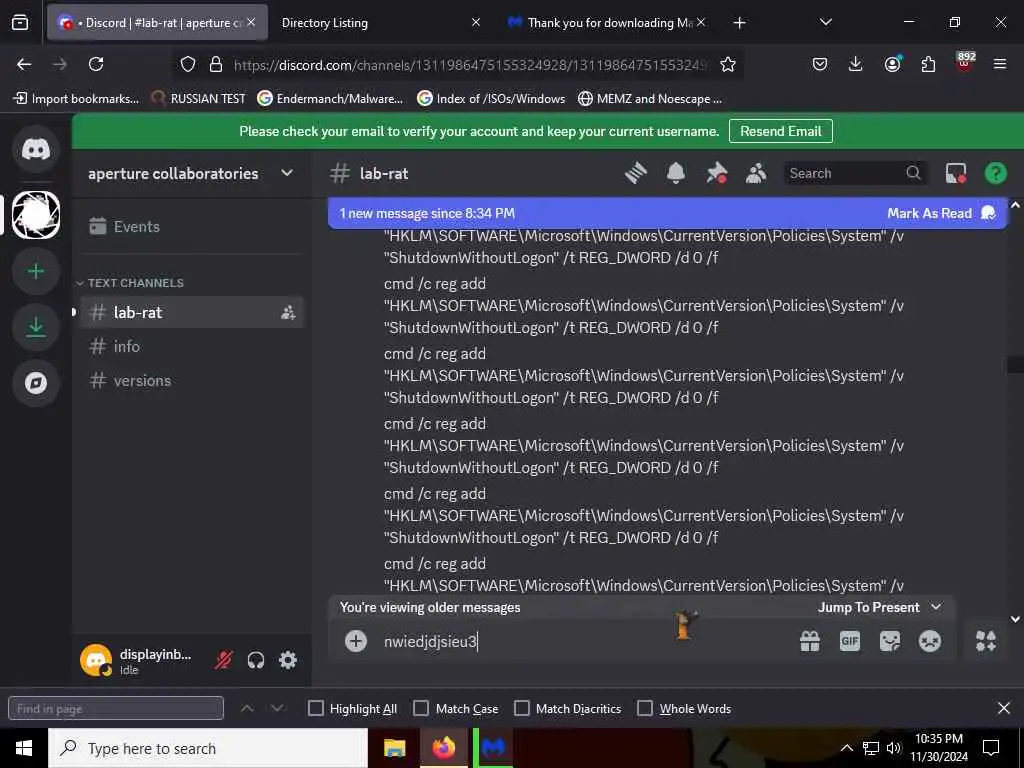Click the Resend Email button
1024x768 pixels.
tap(780, 131)
